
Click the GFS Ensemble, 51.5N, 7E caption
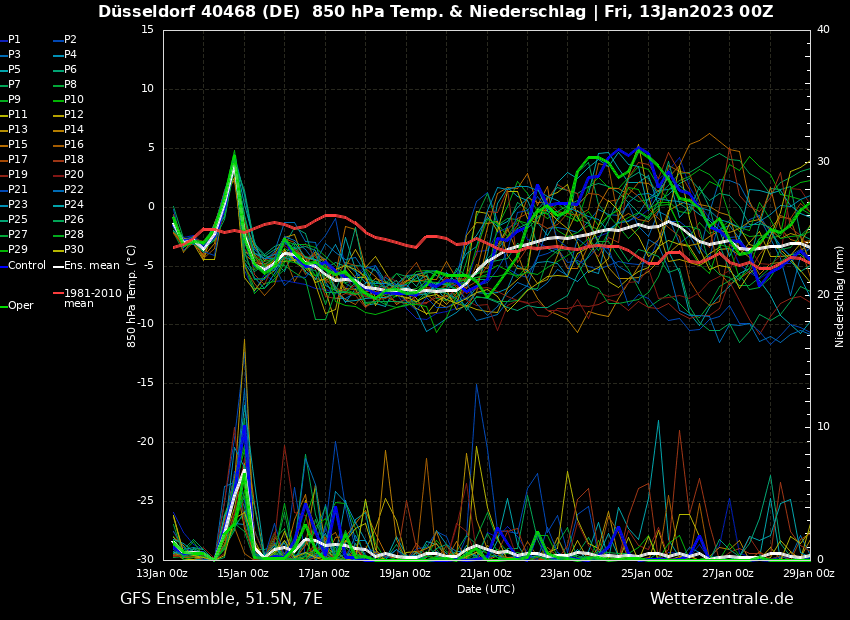click(x=221, y=599)
